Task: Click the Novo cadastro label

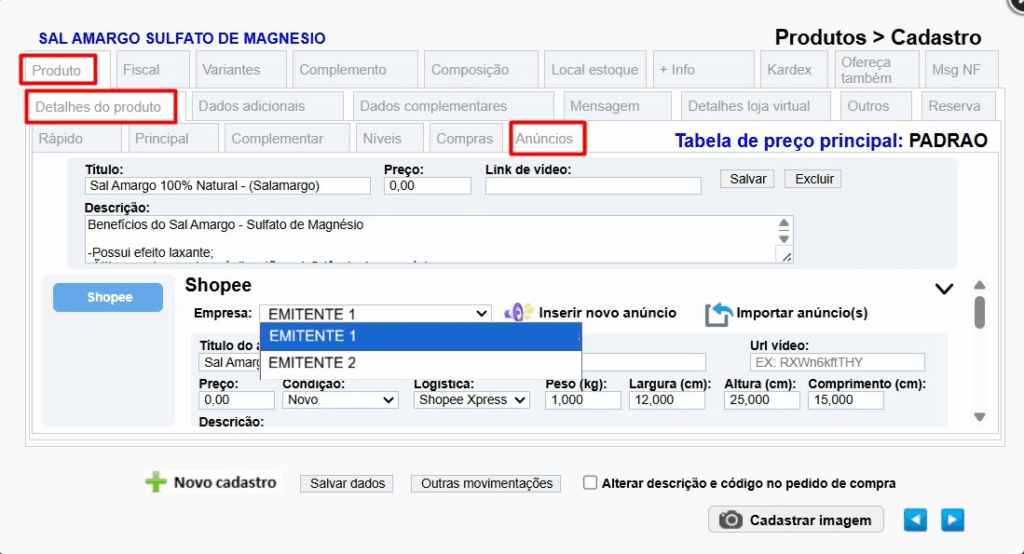Action: 225,483
